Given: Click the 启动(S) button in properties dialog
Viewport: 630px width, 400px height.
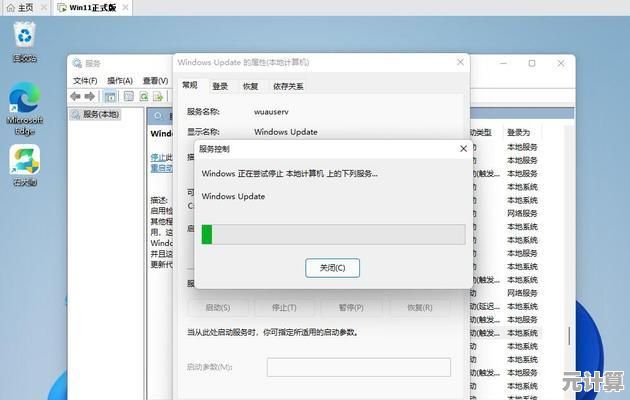Looking at the screenshot, I should [x=218, y=308].
